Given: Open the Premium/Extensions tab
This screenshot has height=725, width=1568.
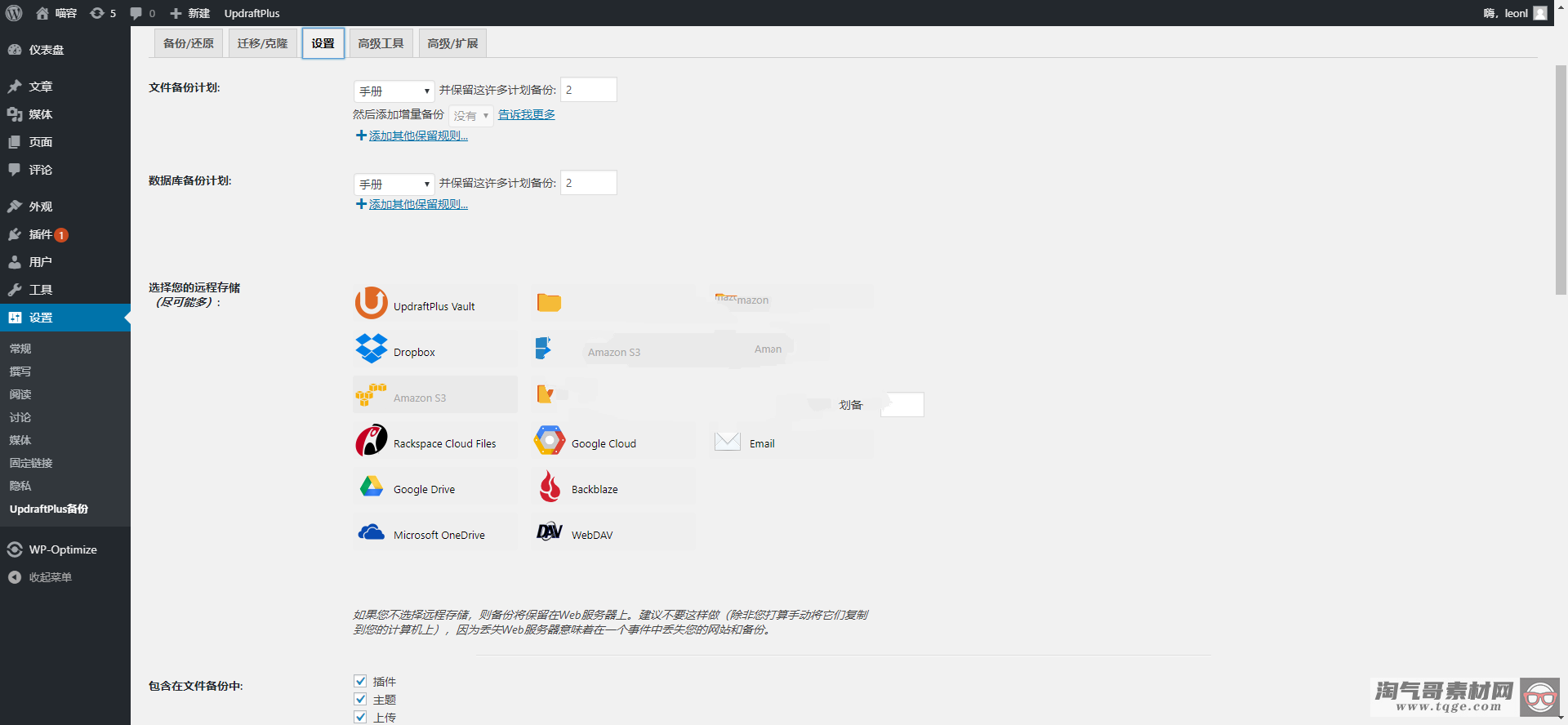Looking at the screenshot, I should coord(452,43).
